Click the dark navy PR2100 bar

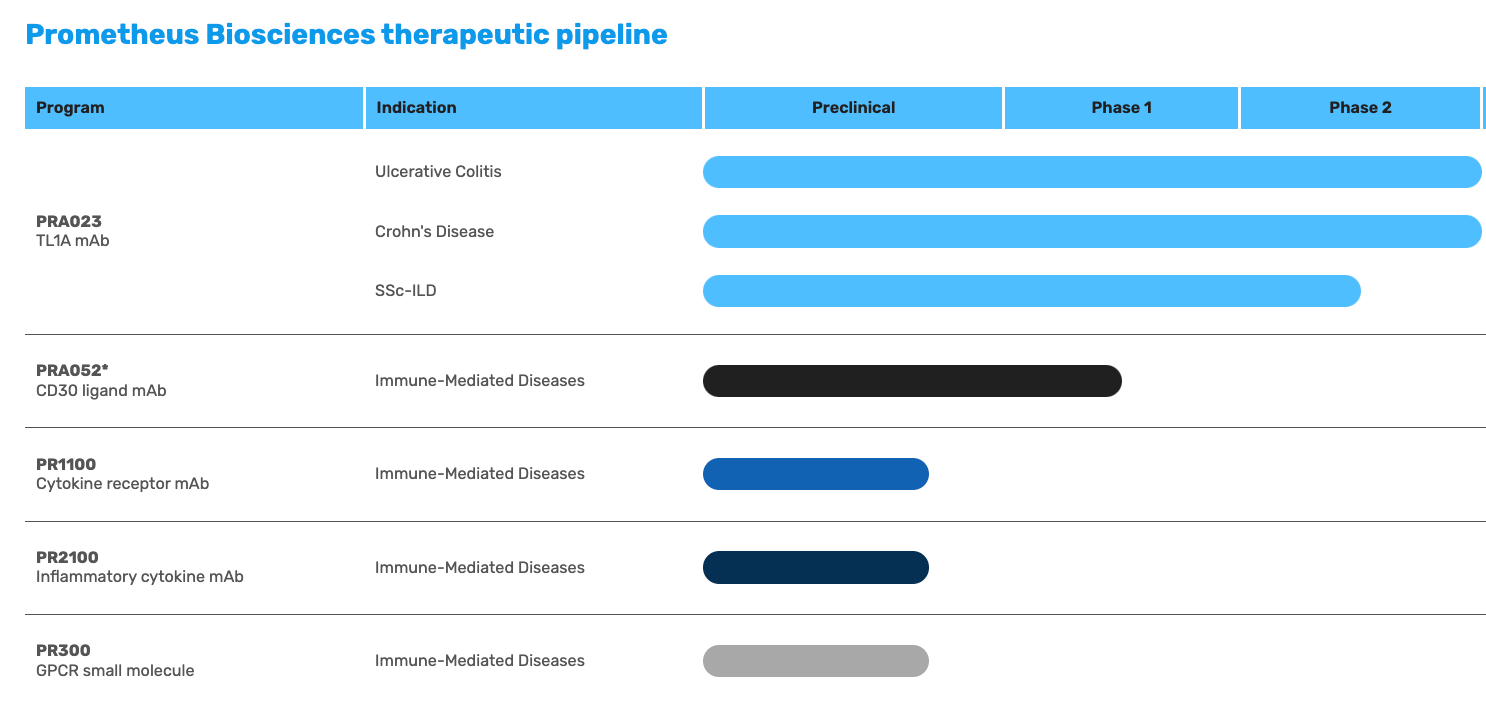[x=816, y=567]
